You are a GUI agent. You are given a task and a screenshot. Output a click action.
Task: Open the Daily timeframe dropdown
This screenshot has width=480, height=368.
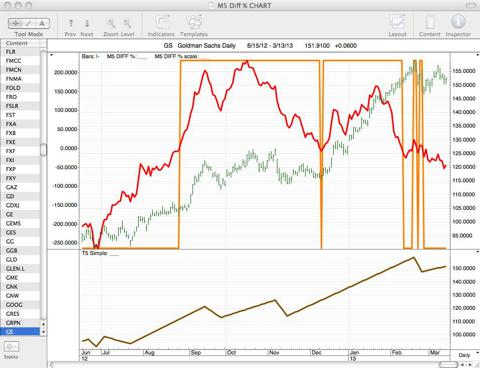[464, 355]
